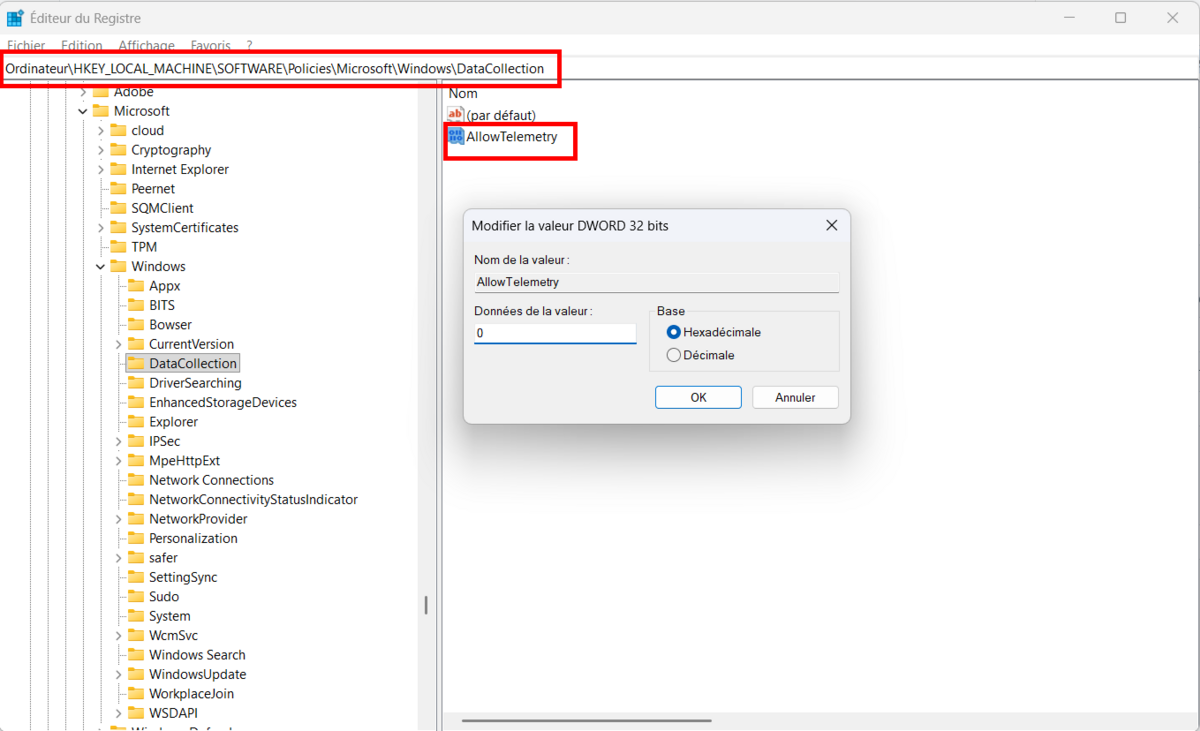1200x731 pixels.
Task: Close the DWORD edit dialog with X
Action: [x=831, y=226]
